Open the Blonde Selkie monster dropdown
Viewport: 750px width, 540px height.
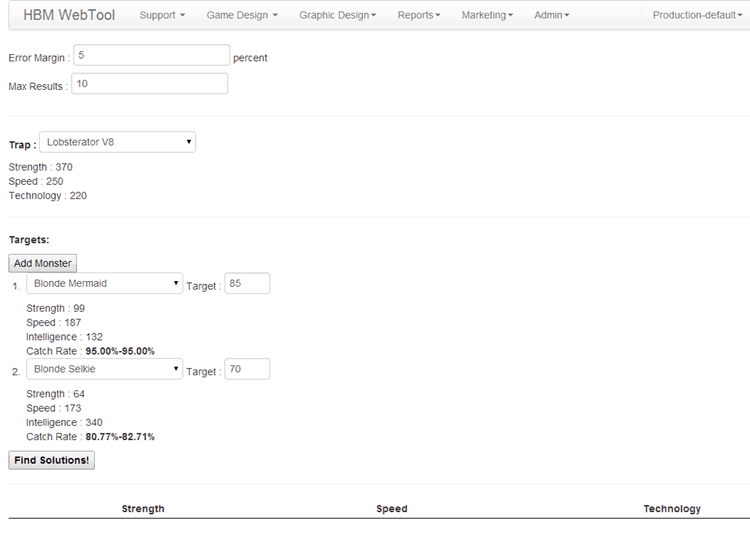pyautogui.click(x=104, y=370)
